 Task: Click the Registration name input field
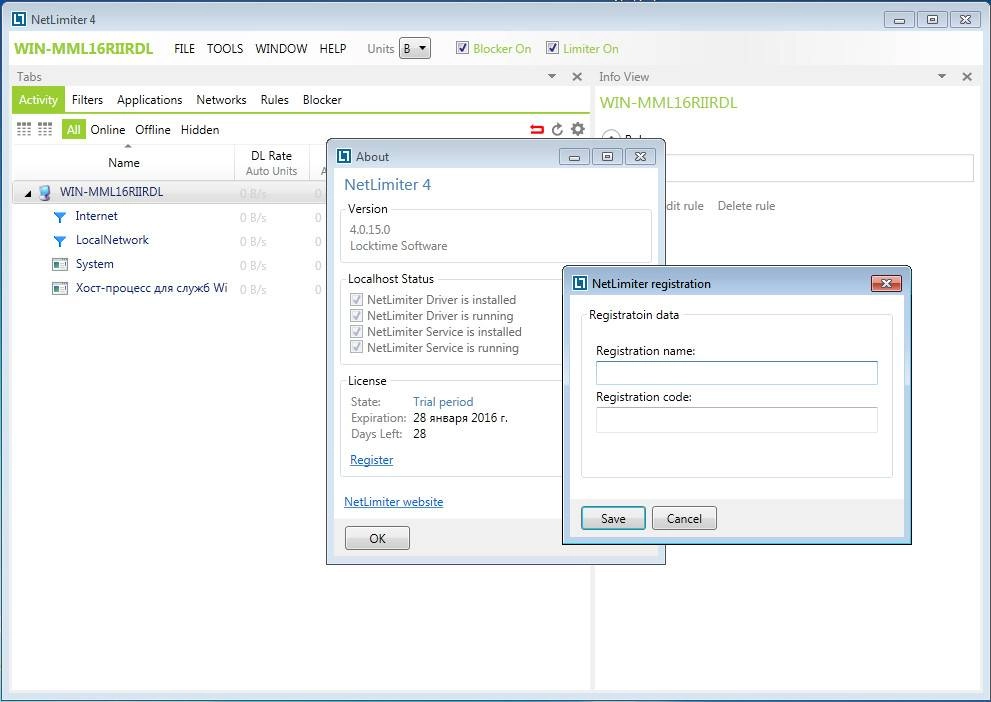(736, 373)
